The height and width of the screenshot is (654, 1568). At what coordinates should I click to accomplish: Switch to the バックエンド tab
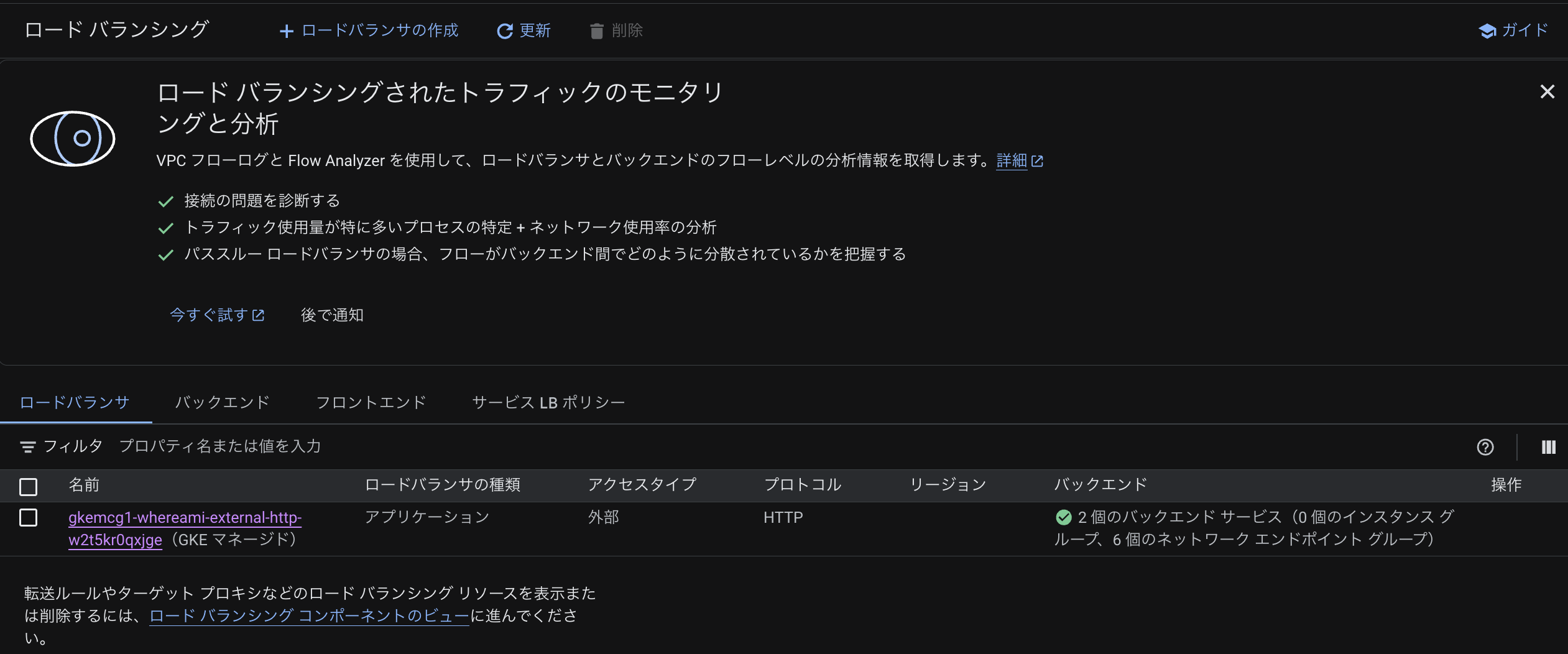pos(222,402)
